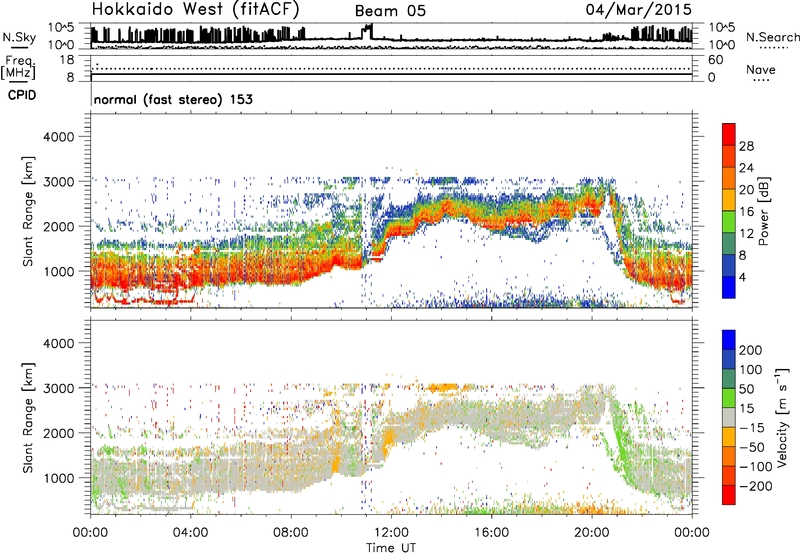The height and width of the screenshot is (554, 800).
Task: Click the '1000' tick in velocity panel
Action: click(x=59, y=478)
